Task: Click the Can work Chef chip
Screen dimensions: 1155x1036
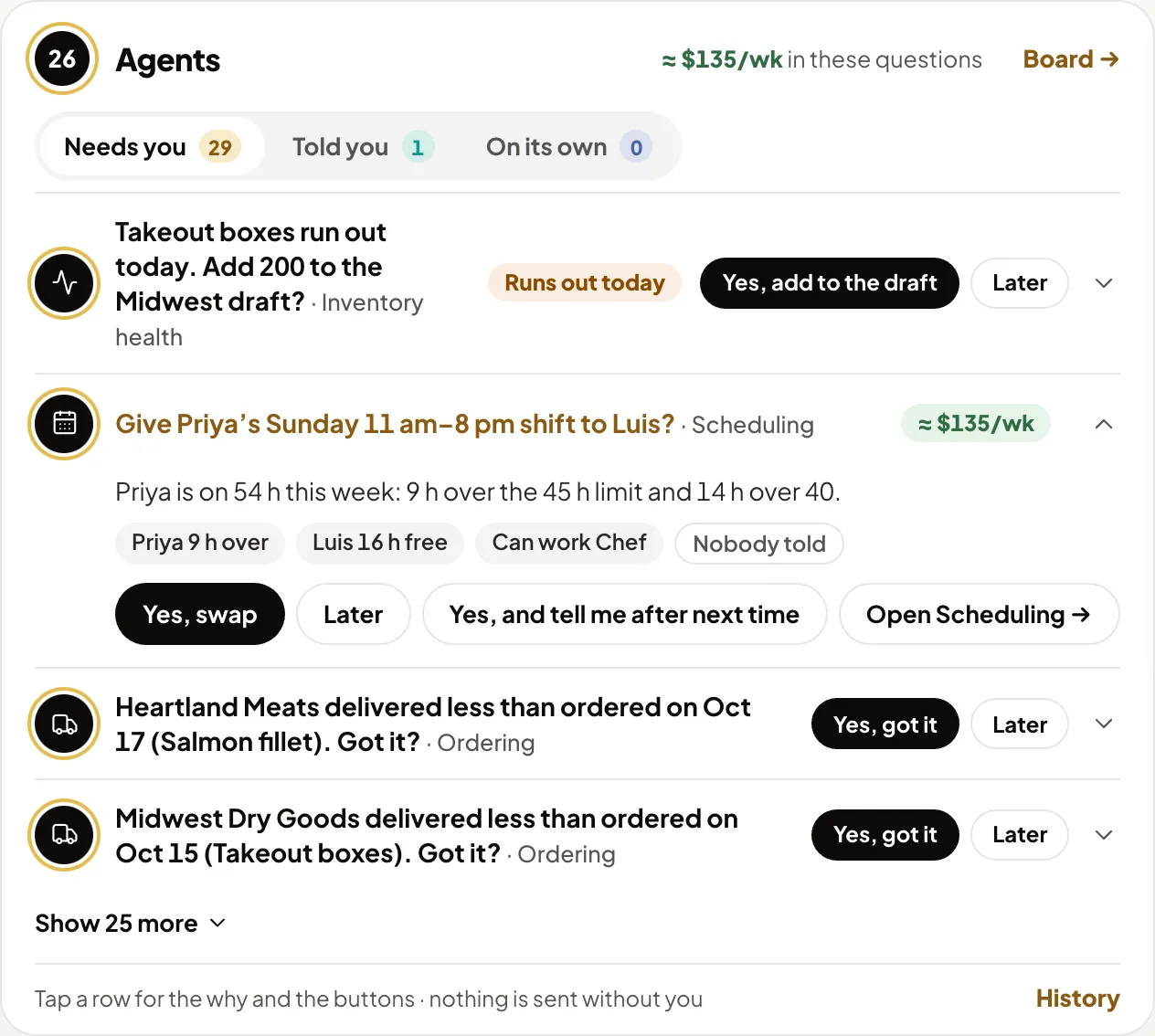Action: (x=569, y=543)
